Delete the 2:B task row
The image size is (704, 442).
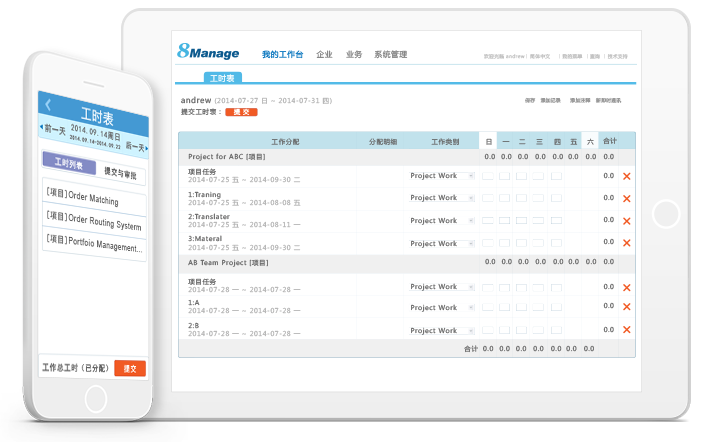627,330
